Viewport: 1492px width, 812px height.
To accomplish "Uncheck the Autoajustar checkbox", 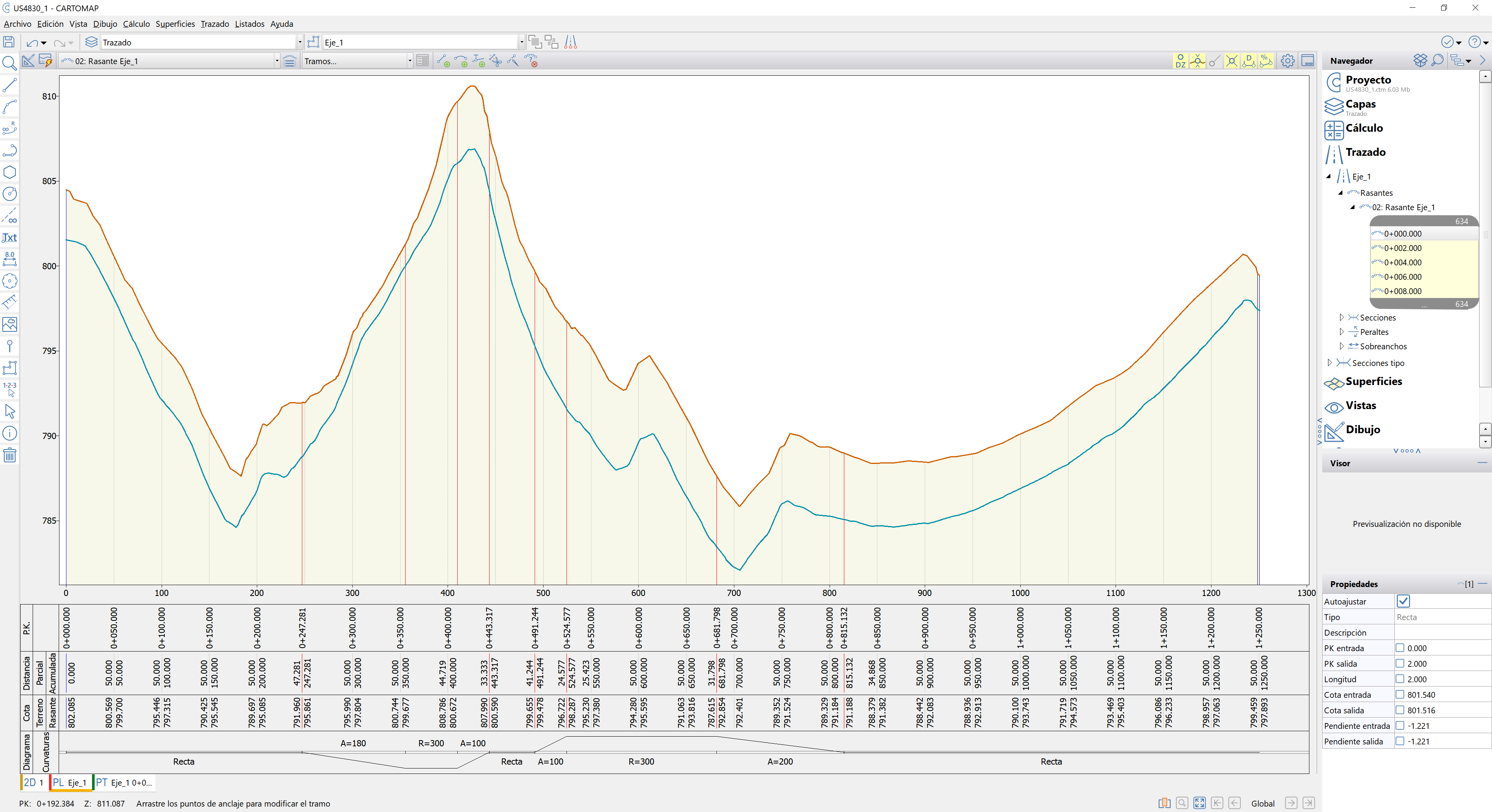I will pyautogui.click(x=1403, y=601).
